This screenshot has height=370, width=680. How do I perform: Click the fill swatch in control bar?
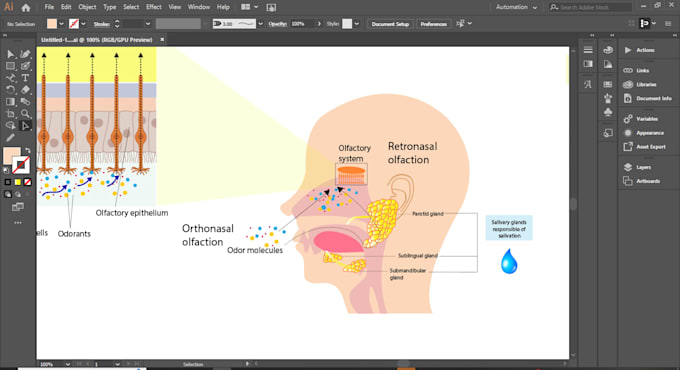coord(52,24)
